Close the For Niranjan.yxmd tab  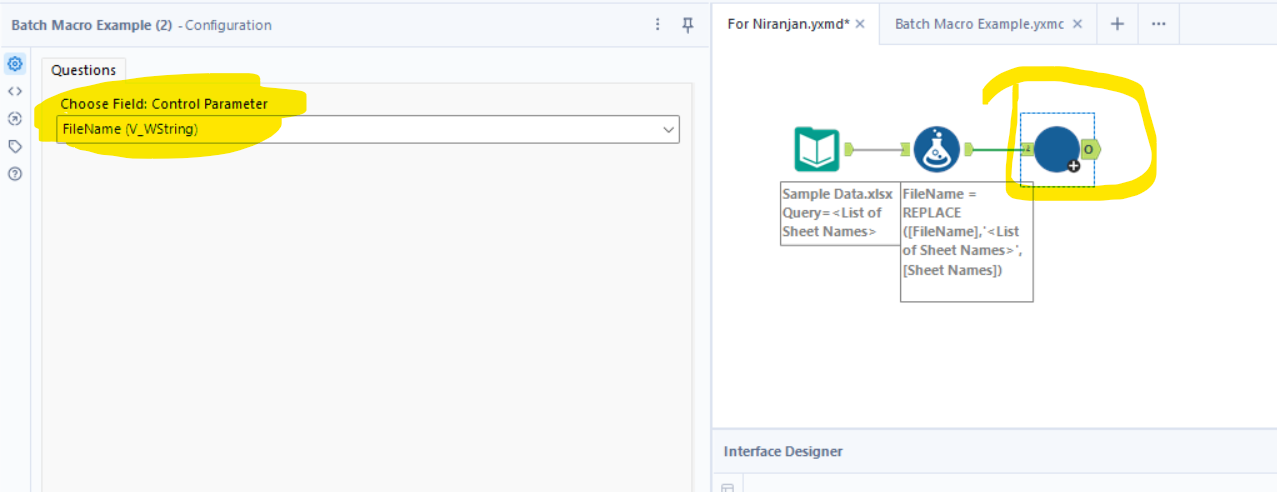(x=860, y=24)
